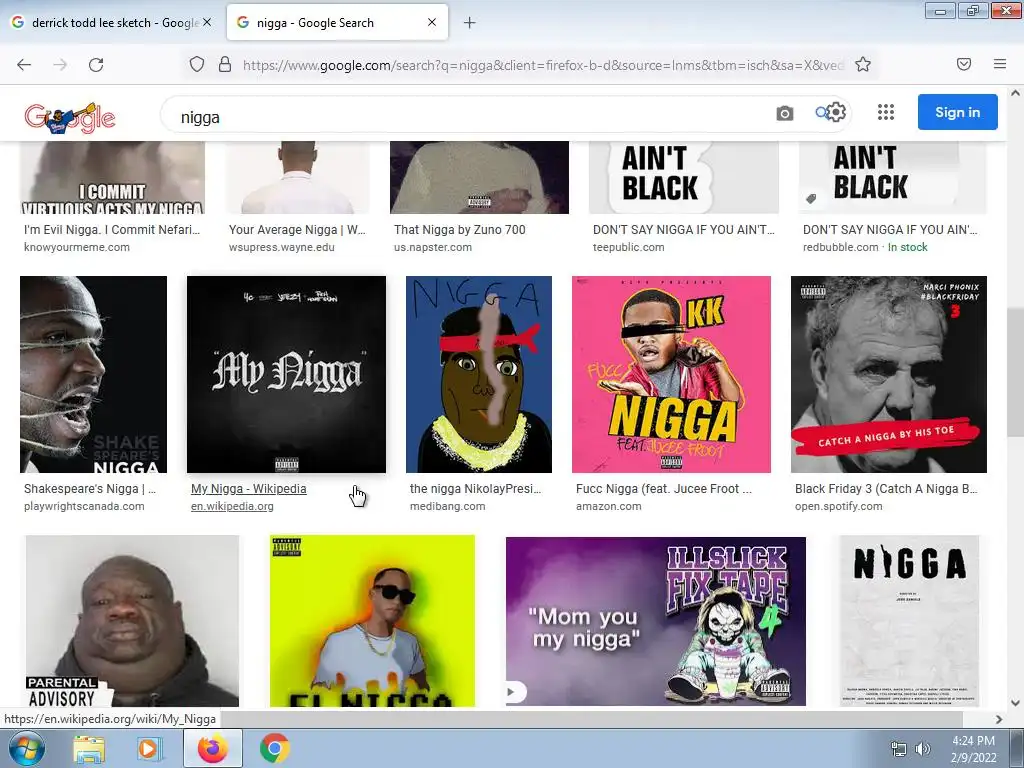Open the Parental Advisory meme face thumbnail
The width and height of the screenshot is (1024, 768).
pyautogui.click(x=133, y=621)
